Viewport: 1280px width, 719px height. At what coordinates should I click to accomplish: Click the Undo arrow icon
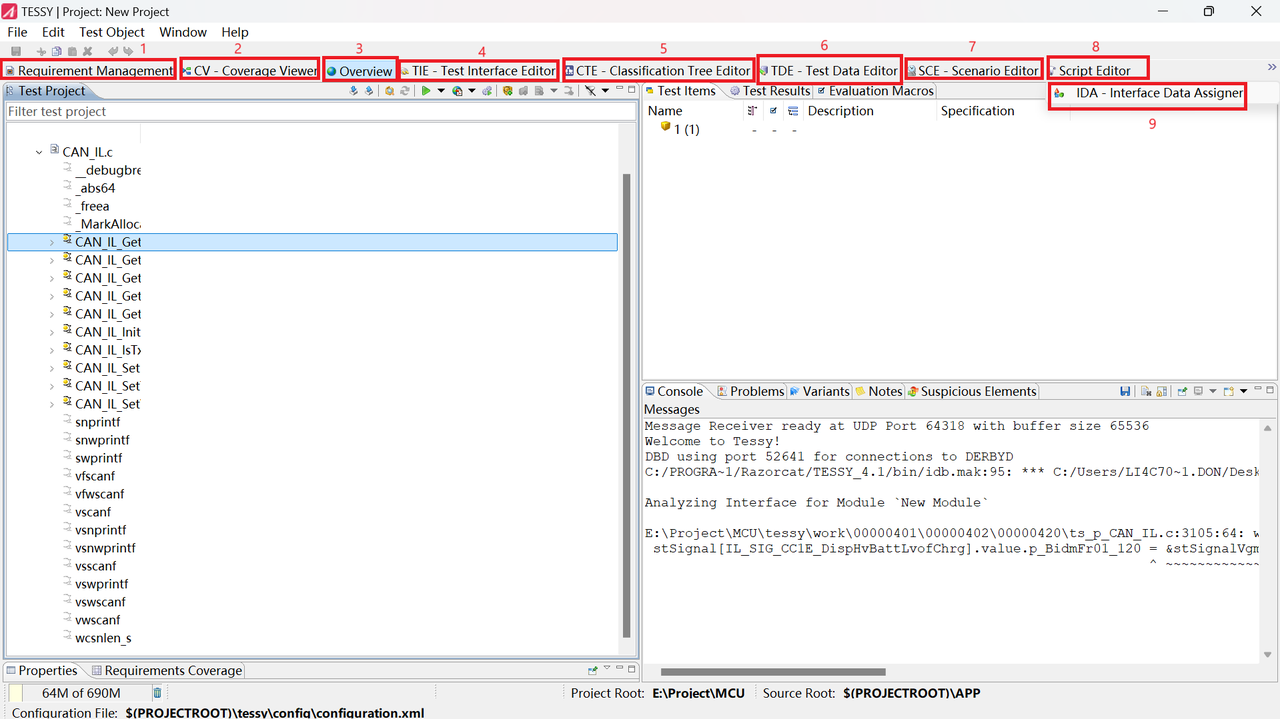pos(113,51)
